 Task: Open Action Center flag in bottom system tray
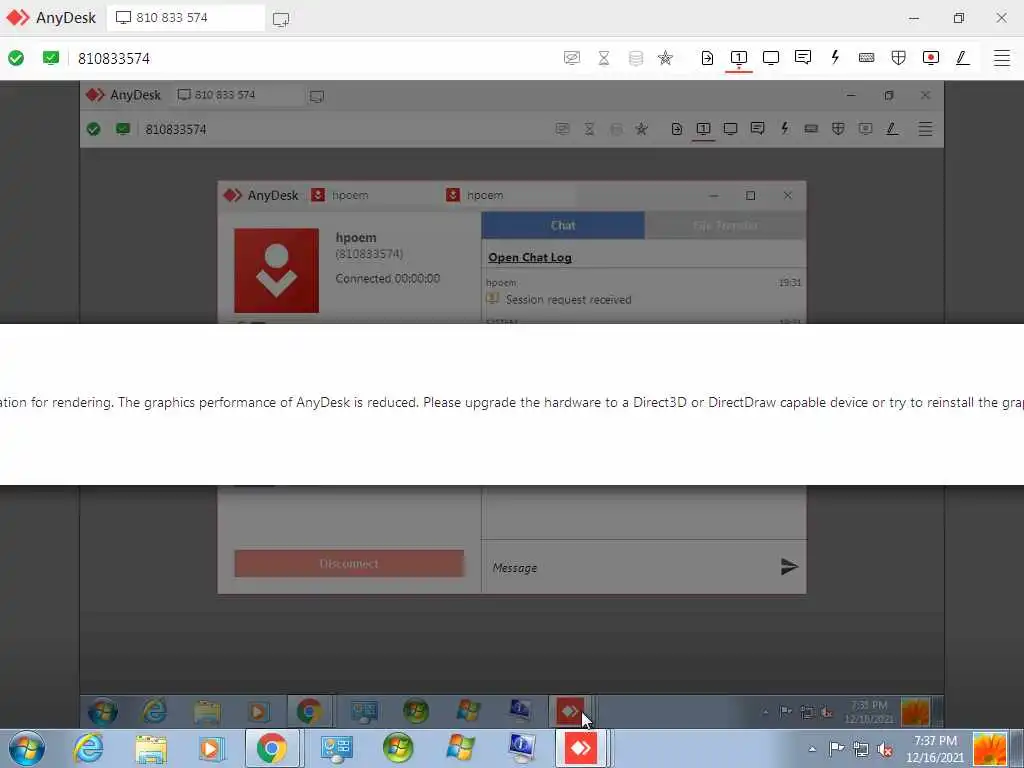[x=837, y=748]
